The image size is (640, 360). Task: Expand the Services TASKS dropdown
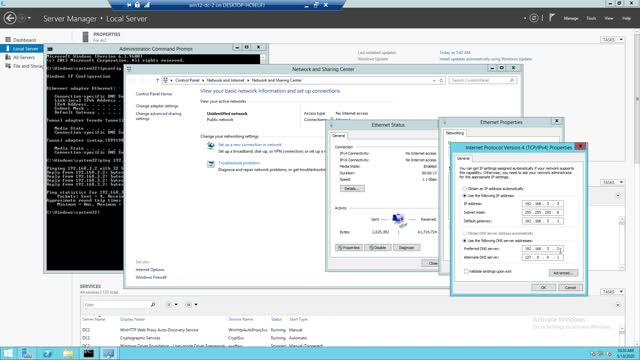point(612,292)
